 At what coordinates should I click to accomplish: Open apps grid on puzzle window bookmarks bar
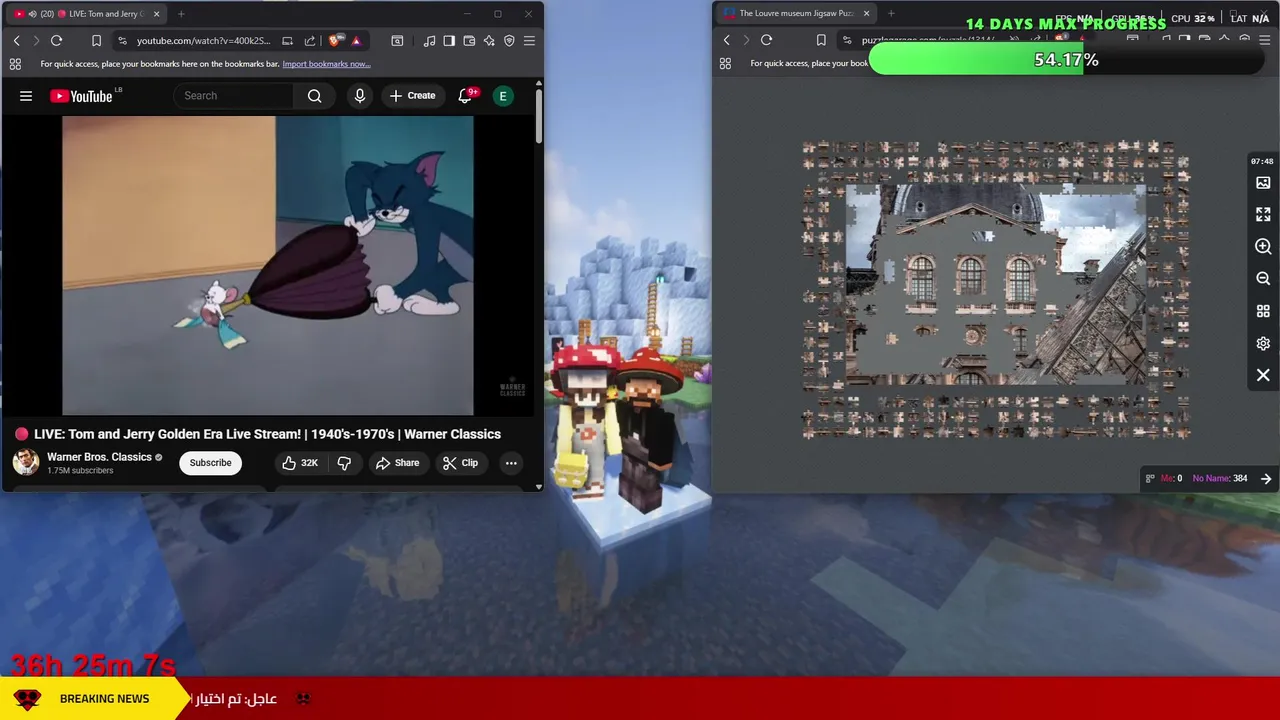[x=725, y=64]
